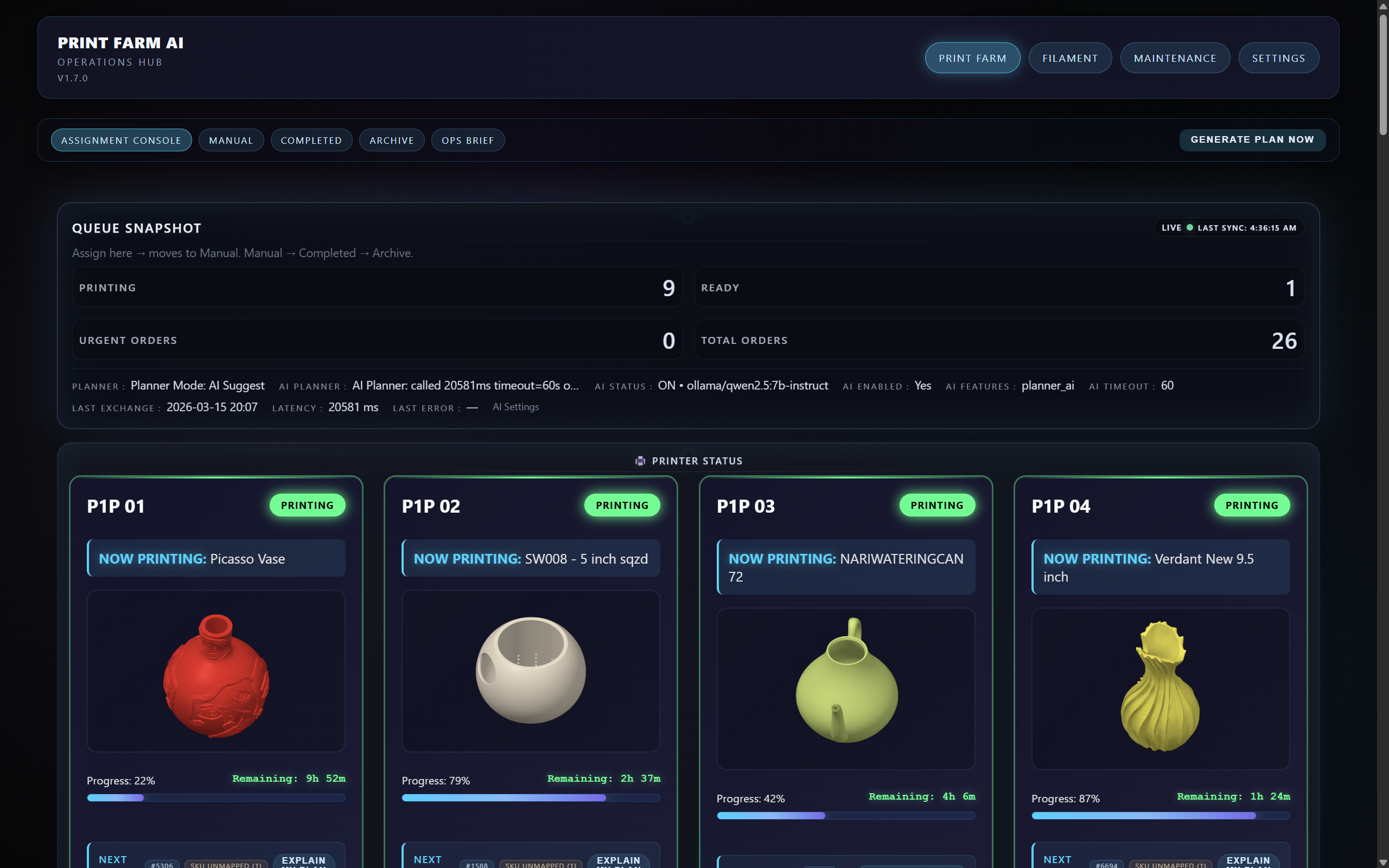
Task: Click EXPLAIN MY PLAN on P1P 01
Action: (x=304, y=862)
